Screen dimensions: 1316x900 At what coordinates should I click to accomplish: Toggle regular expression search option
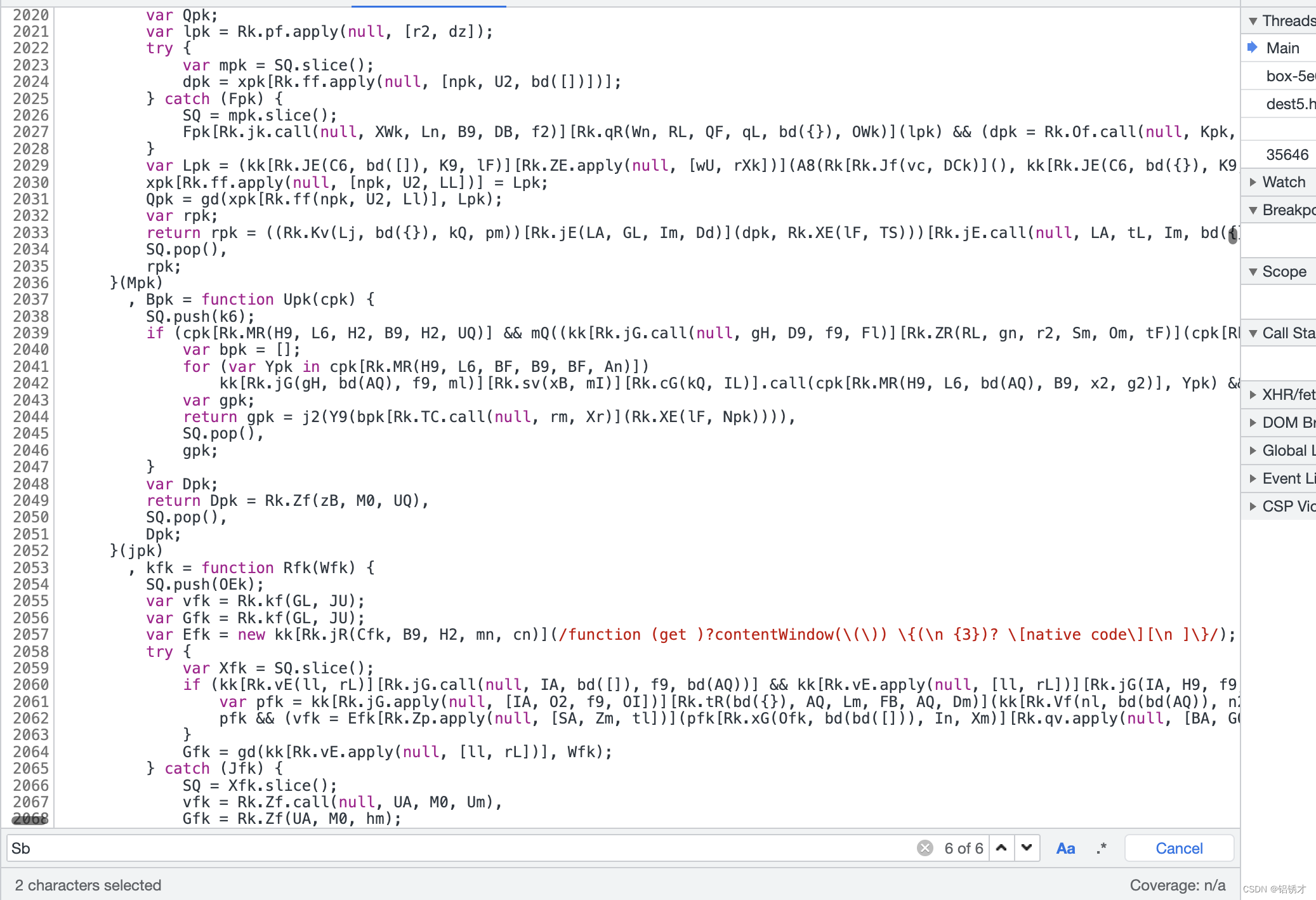1102,849
